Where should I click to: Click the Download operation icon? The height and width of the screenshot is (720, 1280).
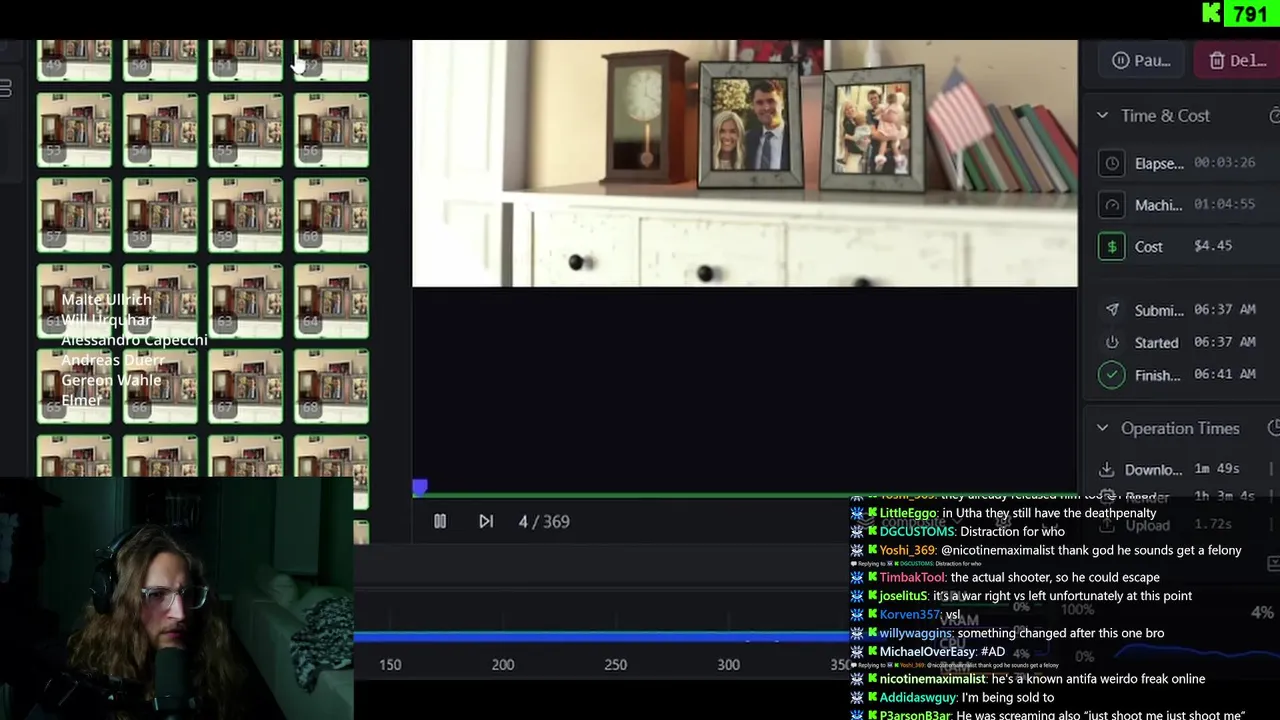pyautogui.click(x=1106, y=469)
